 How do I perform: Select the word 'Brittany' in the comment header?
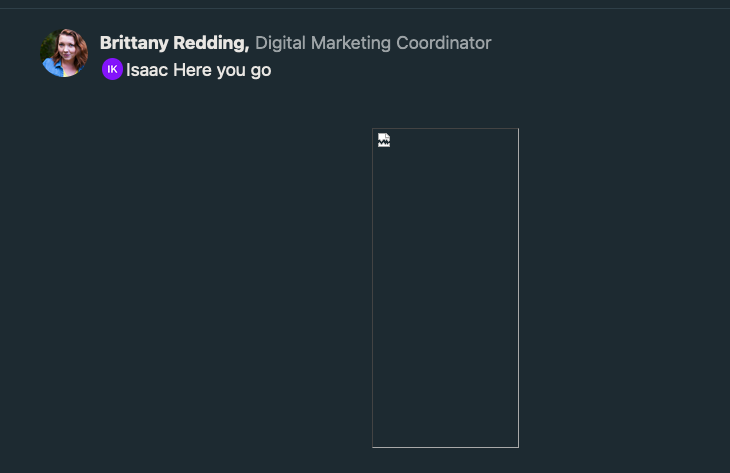click(x=134, y=43)
